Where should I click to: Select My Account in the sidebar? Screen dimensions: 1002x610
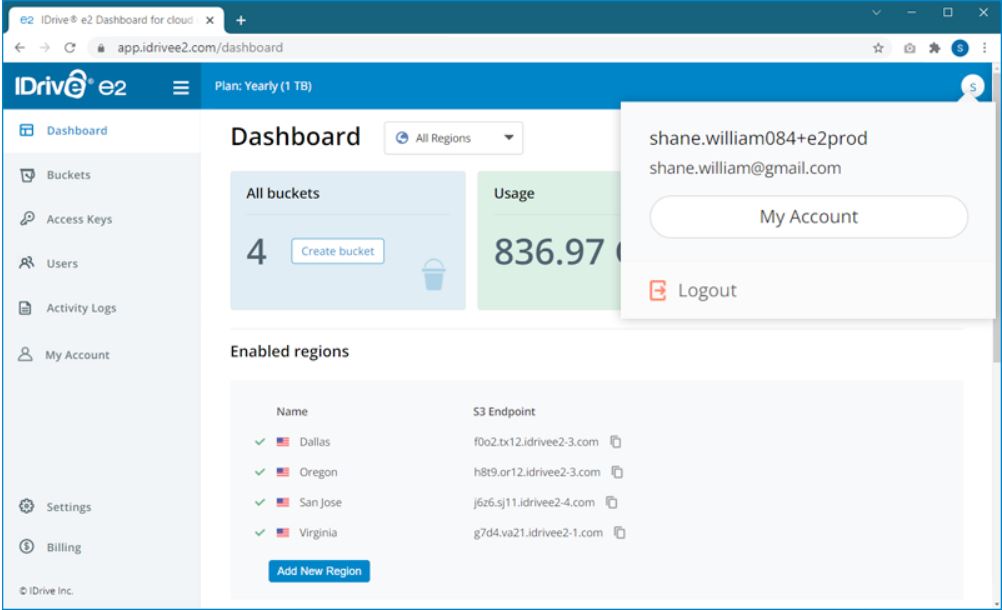(x=78, y=354)
